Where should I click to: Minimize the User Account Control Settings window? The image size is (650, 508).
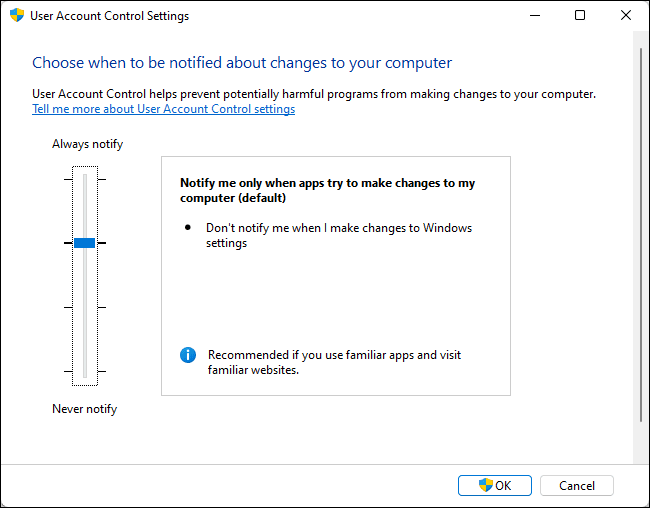[x=535, y=15]
